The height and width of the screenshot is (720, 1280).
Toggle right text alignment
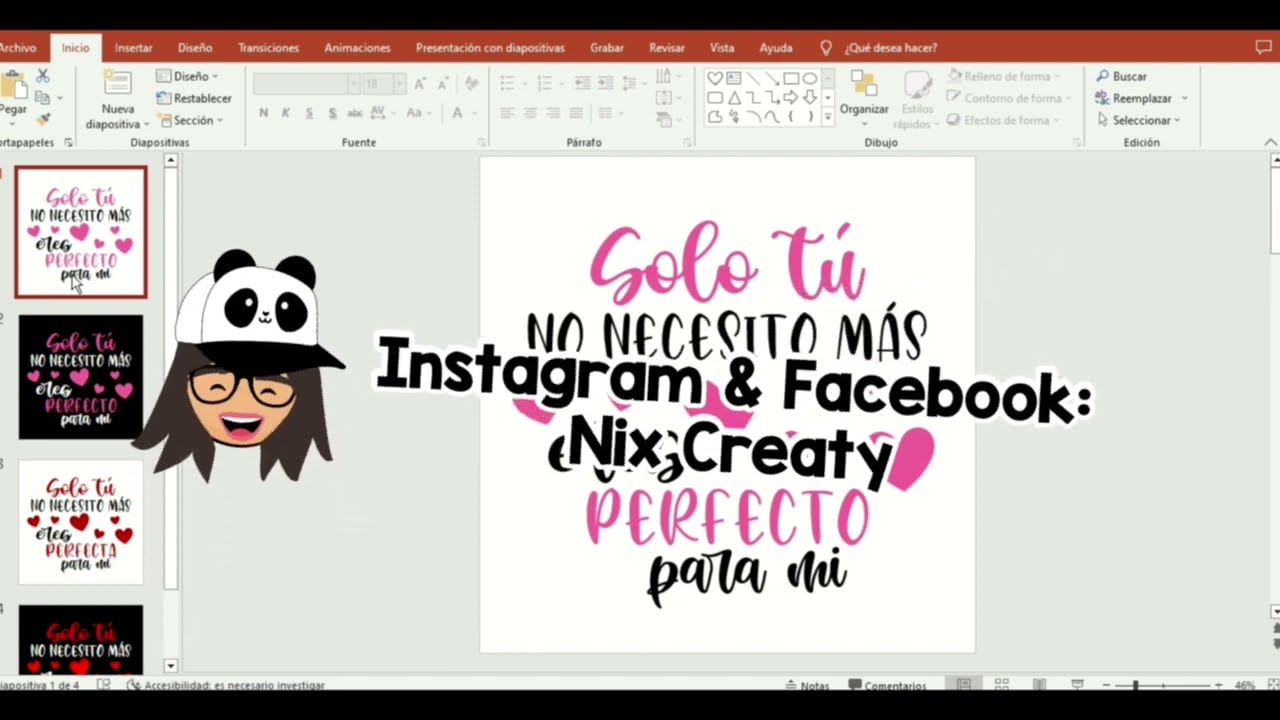pos(553,113)
